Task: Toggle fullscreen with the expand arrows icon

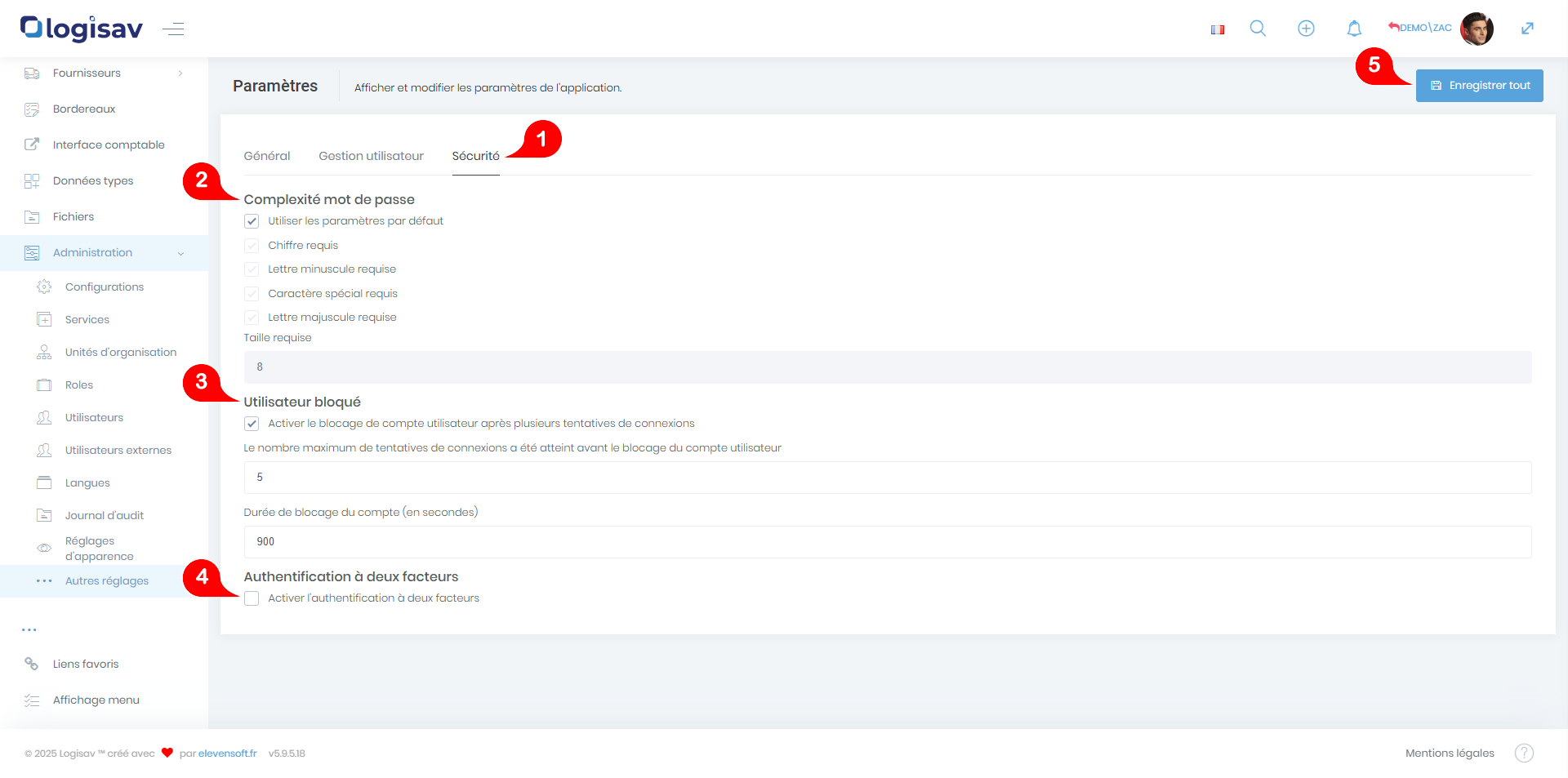Action: click(x=1527, y=29)
